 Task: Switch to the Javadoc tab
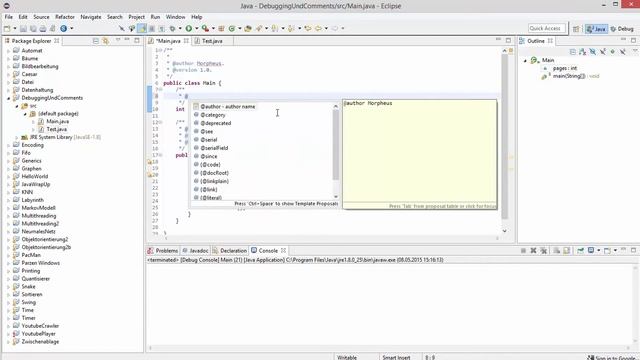196,251
